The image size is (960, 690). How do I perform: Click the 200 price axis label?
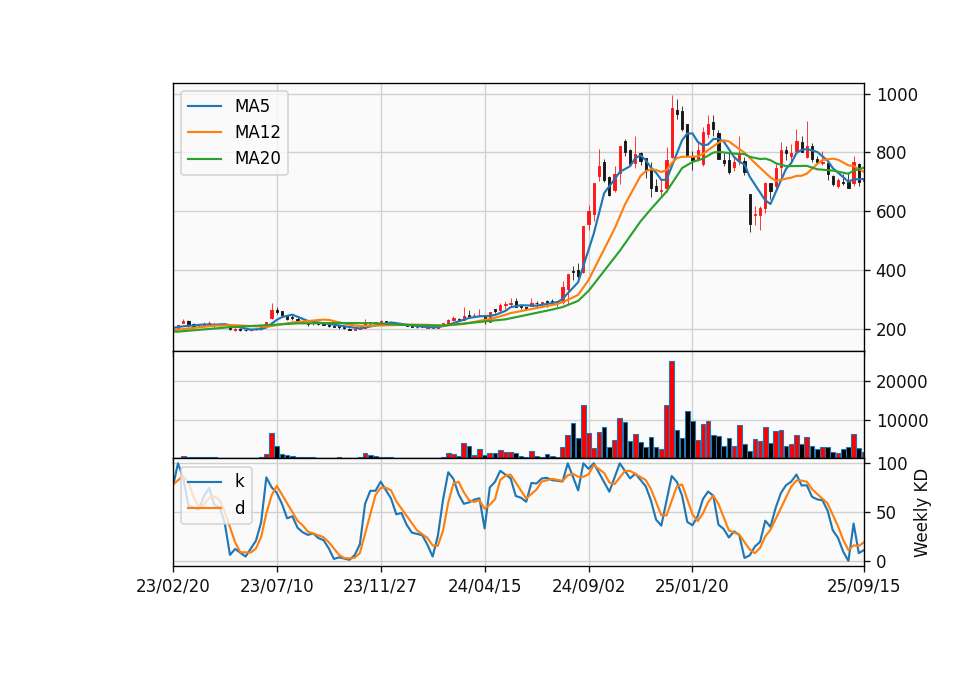click(891, 330)
